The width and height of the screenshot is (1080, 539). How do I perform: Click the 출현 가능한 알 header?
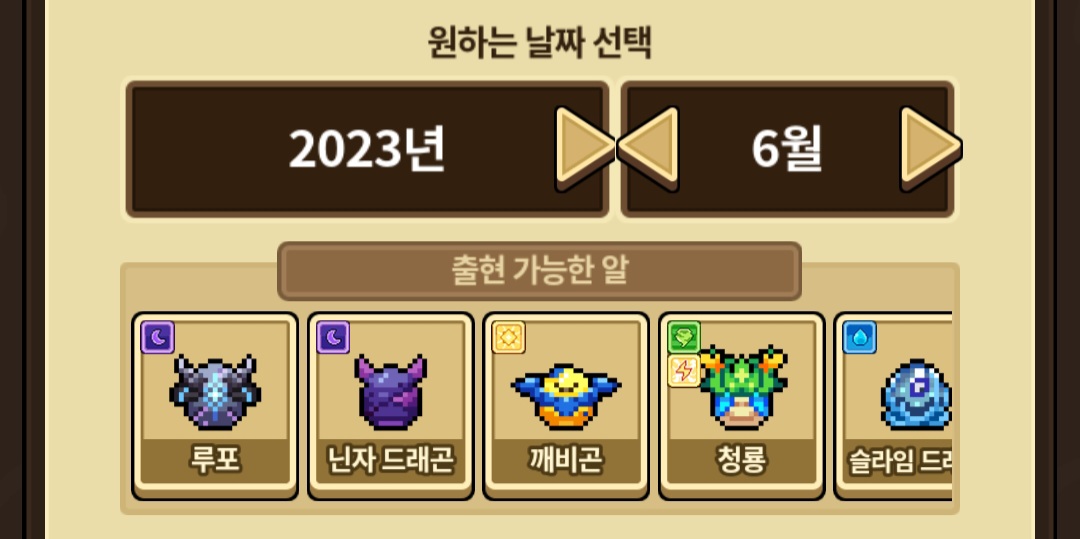(x=539, y=271)
